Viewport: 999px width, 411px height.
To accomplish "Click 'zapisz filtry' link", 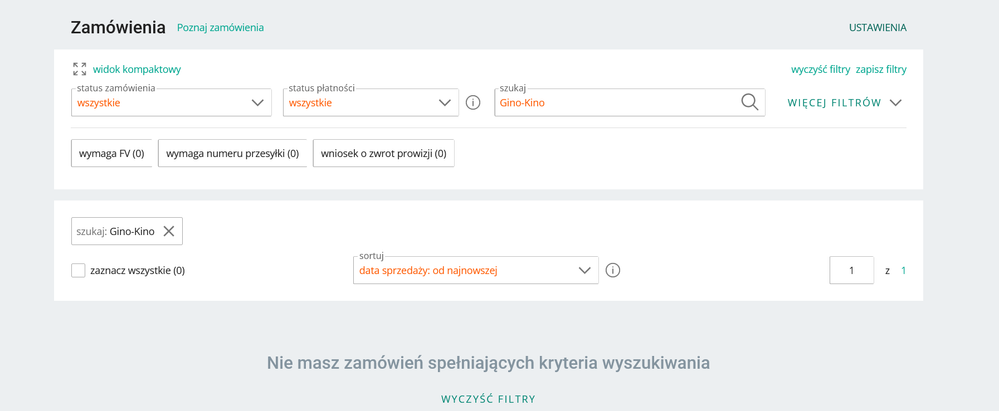I will tap(881, 70).
